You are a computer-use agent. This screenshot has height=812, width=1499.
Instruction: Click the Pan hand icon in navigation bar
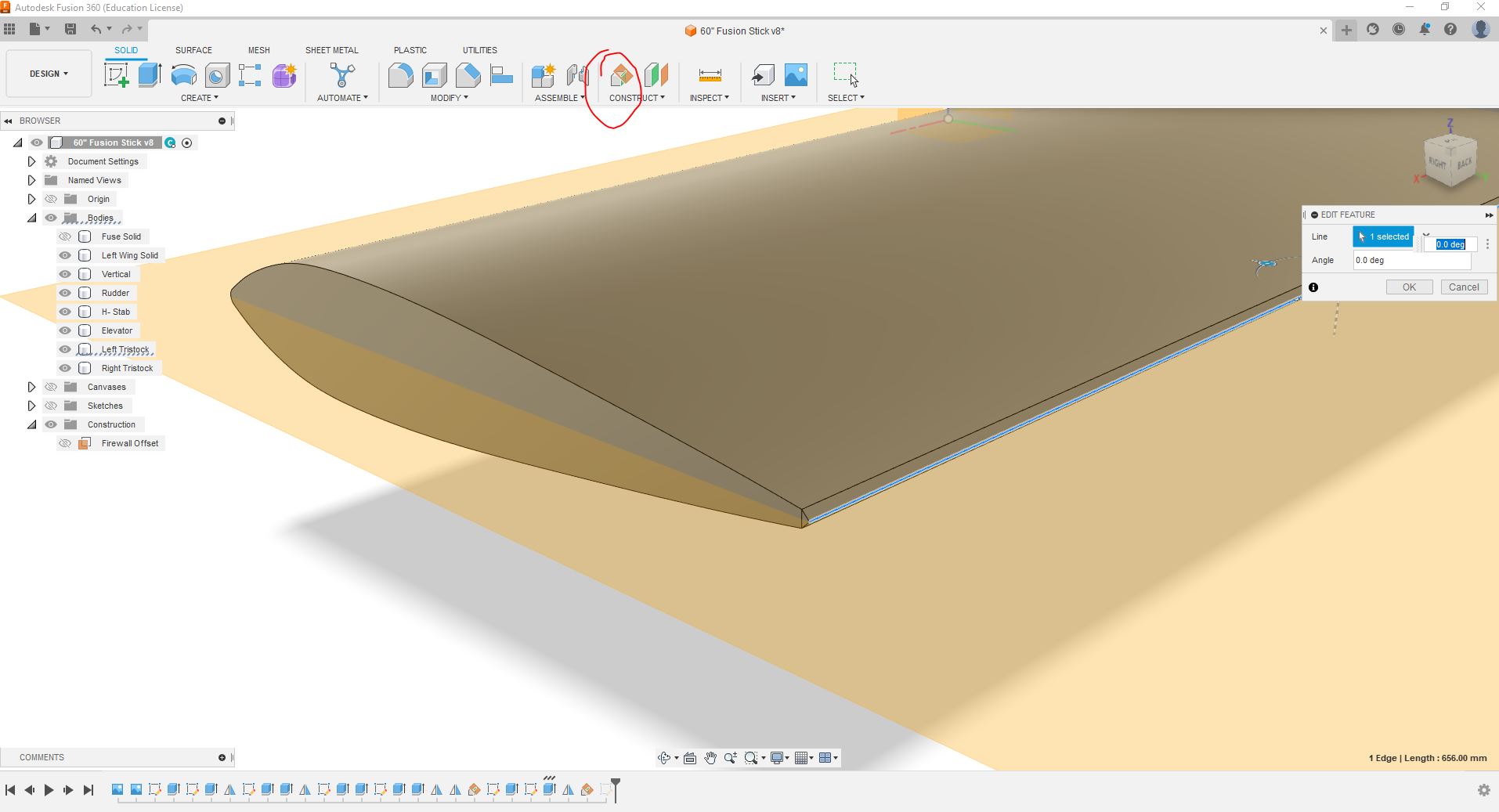(x=710, y=758)
